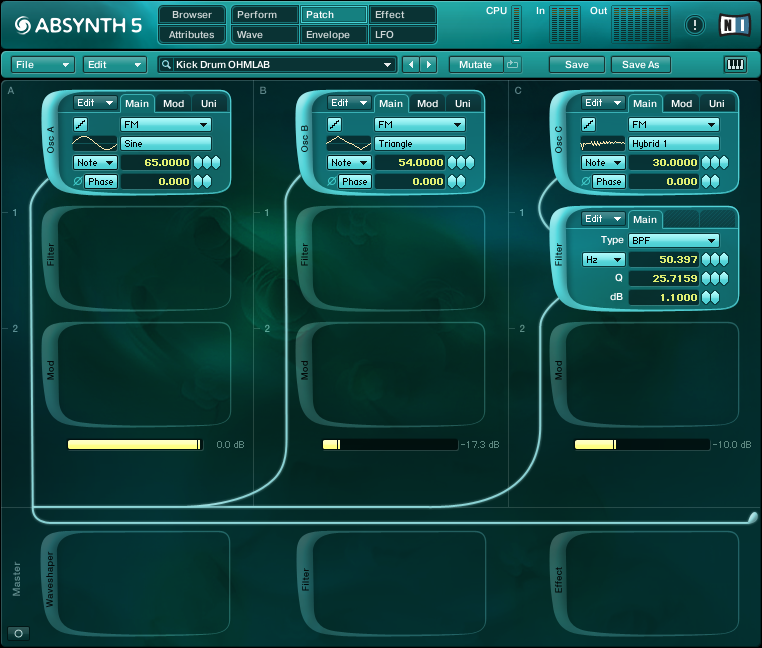Screen dimensions: 762x648
Task: Click the Master circle icon button
Action: [x=18, y=633]
